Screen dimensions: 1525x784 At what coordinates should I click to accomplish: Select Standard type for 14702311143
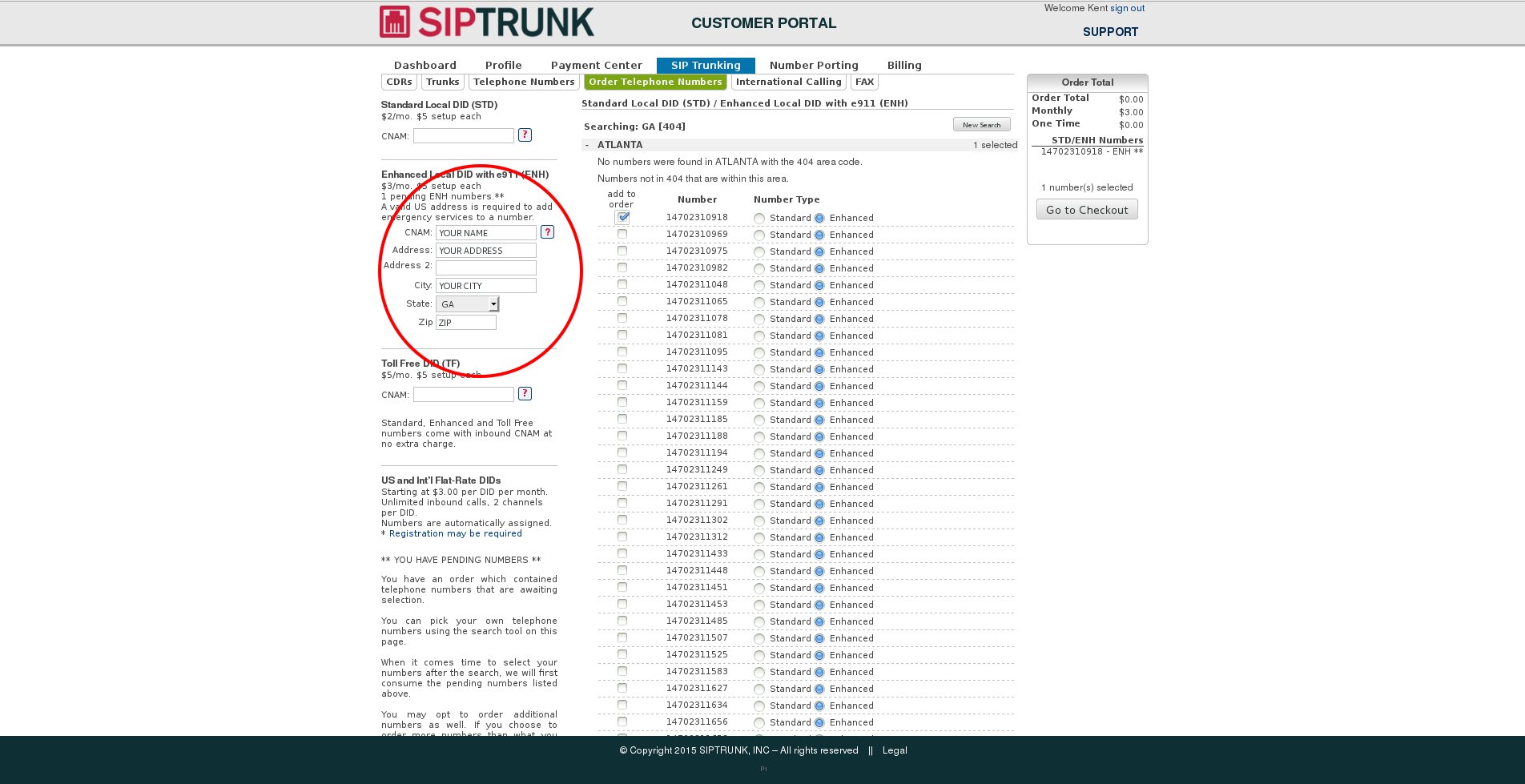click(759, 370)
